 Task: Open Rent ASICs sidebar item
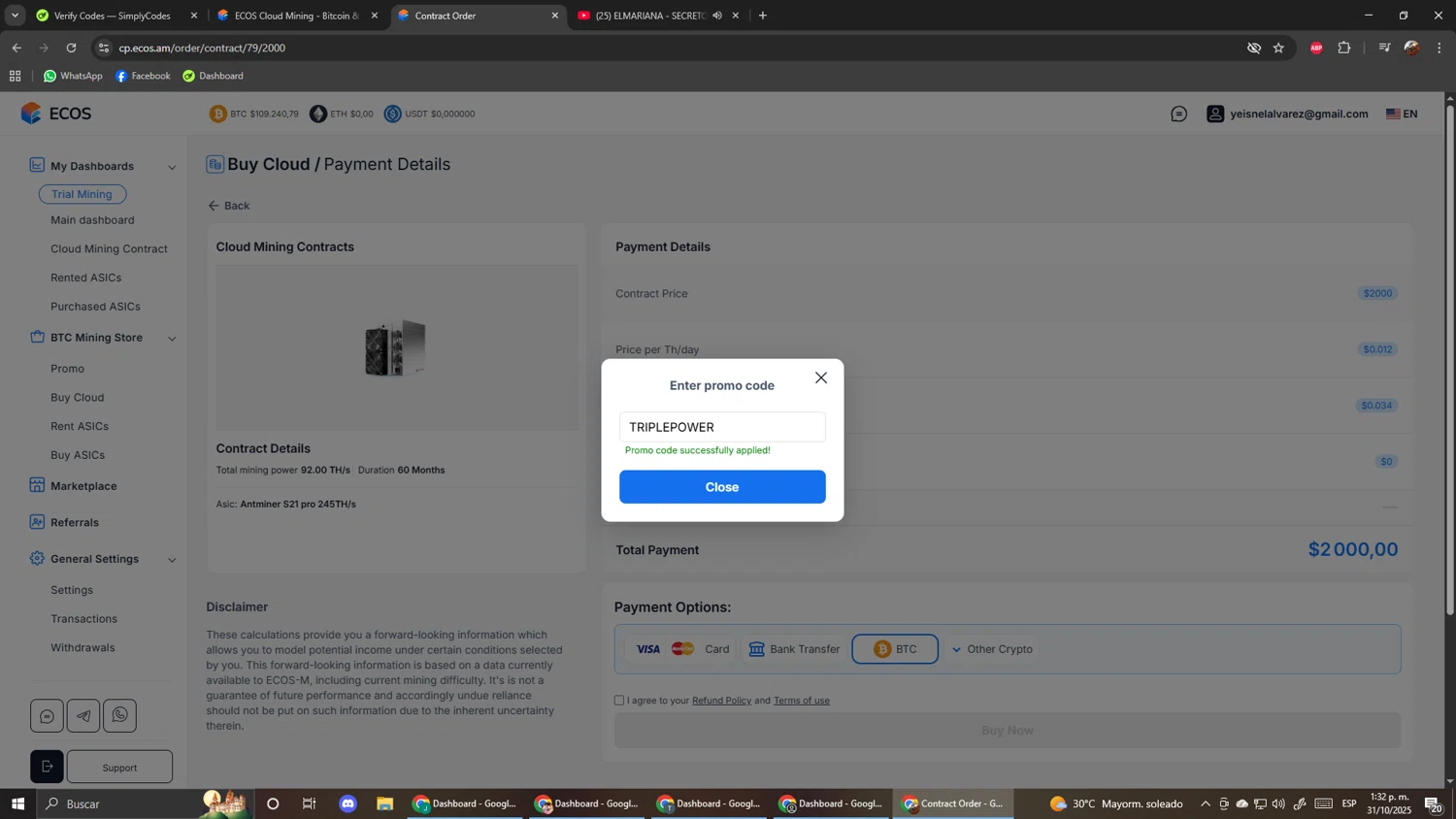tap(80, 426)
